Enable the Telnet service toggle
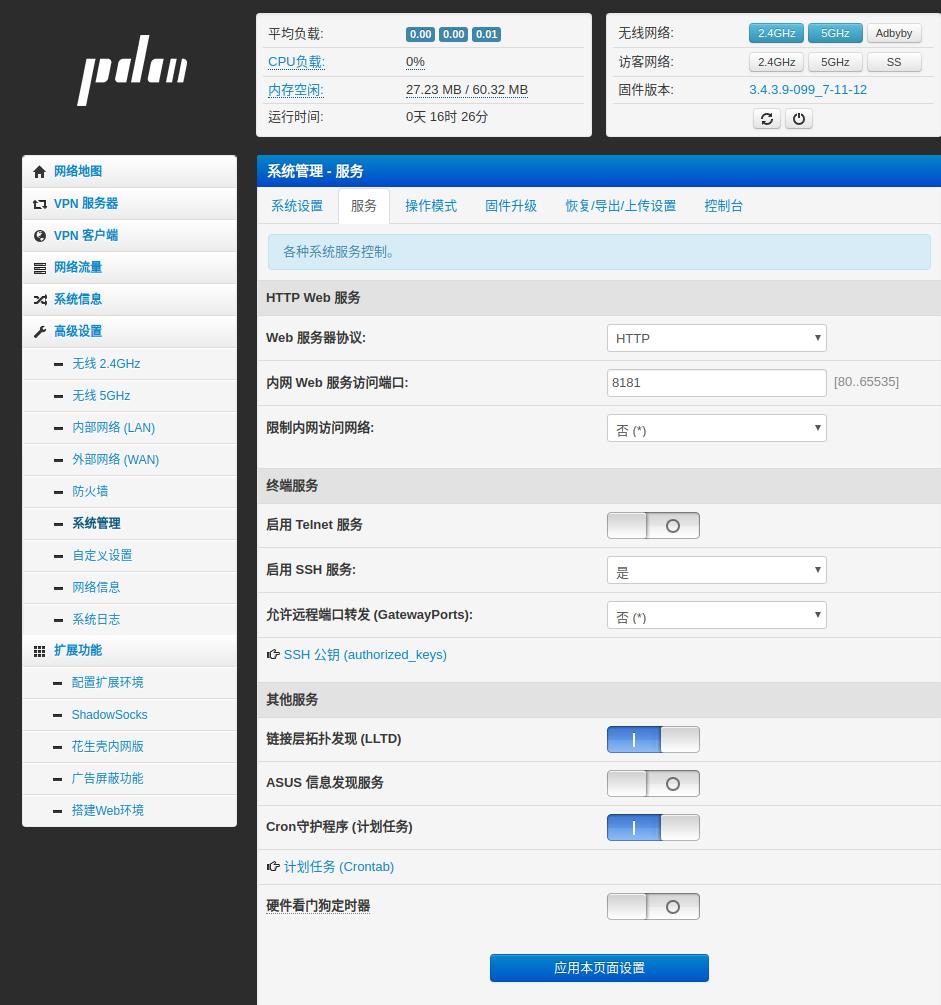This screenshot has height=1005, width=941. pyautogui.click(x=653, y=526)
